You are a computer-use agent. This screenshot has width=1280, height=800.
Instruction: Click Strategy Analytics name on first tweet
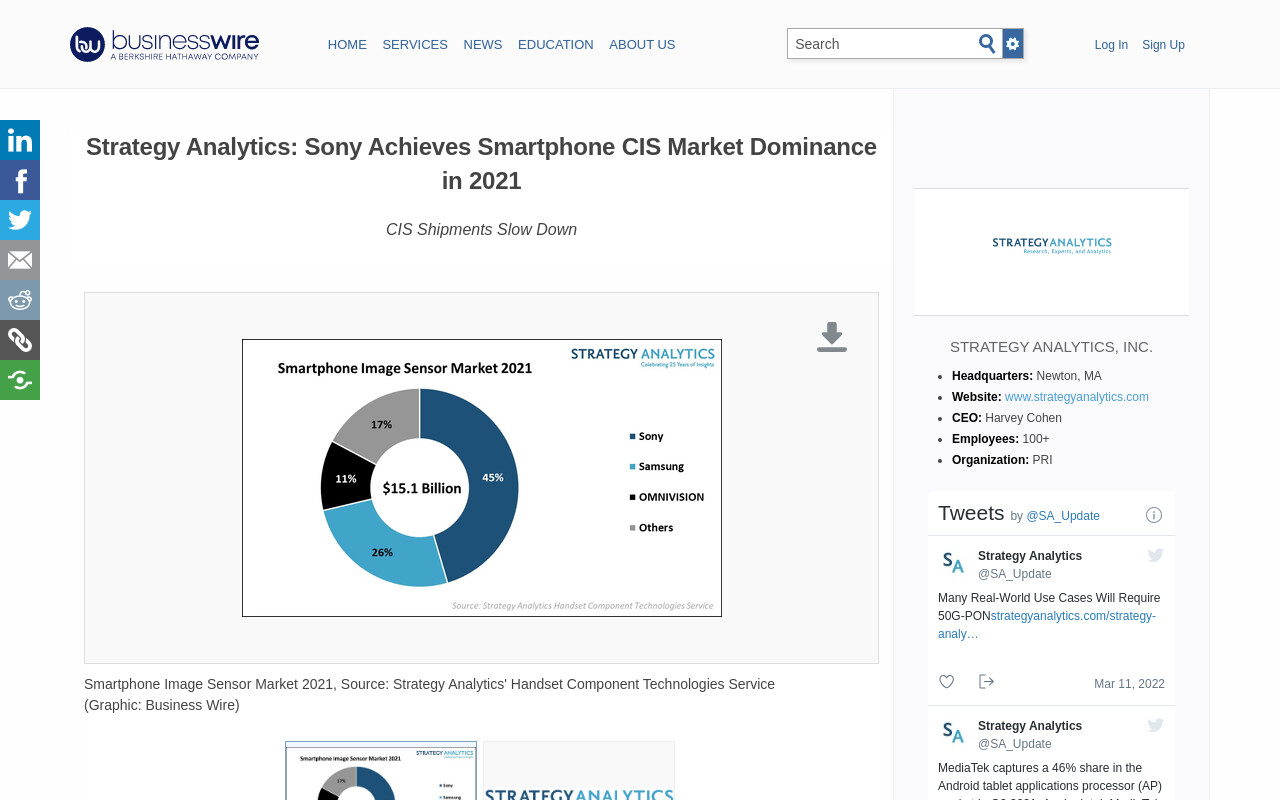[1030, 556]
